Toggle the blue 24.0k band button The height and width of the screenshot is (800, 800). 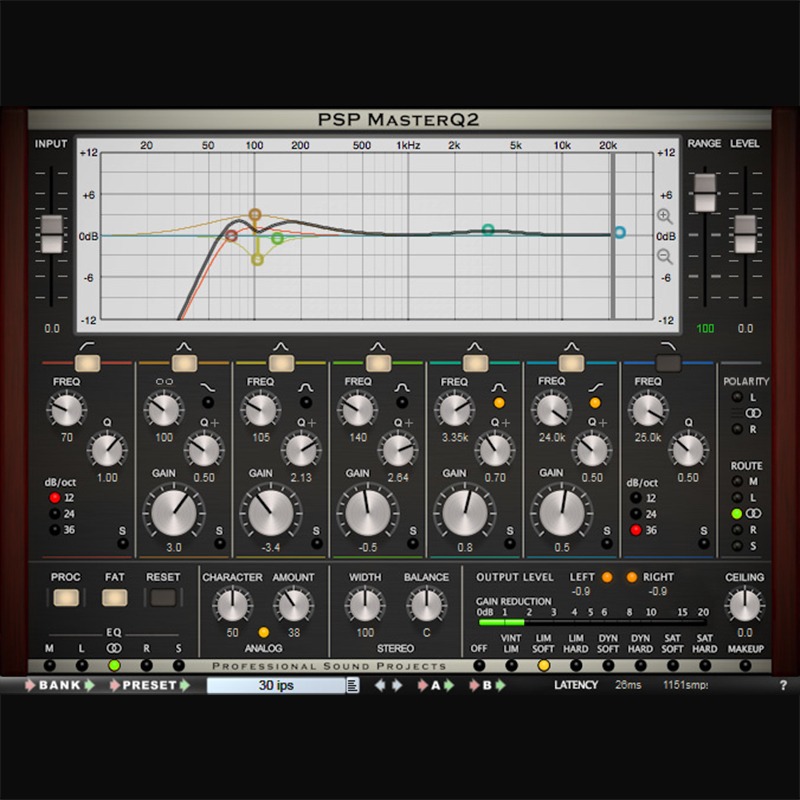pos(571,363)
